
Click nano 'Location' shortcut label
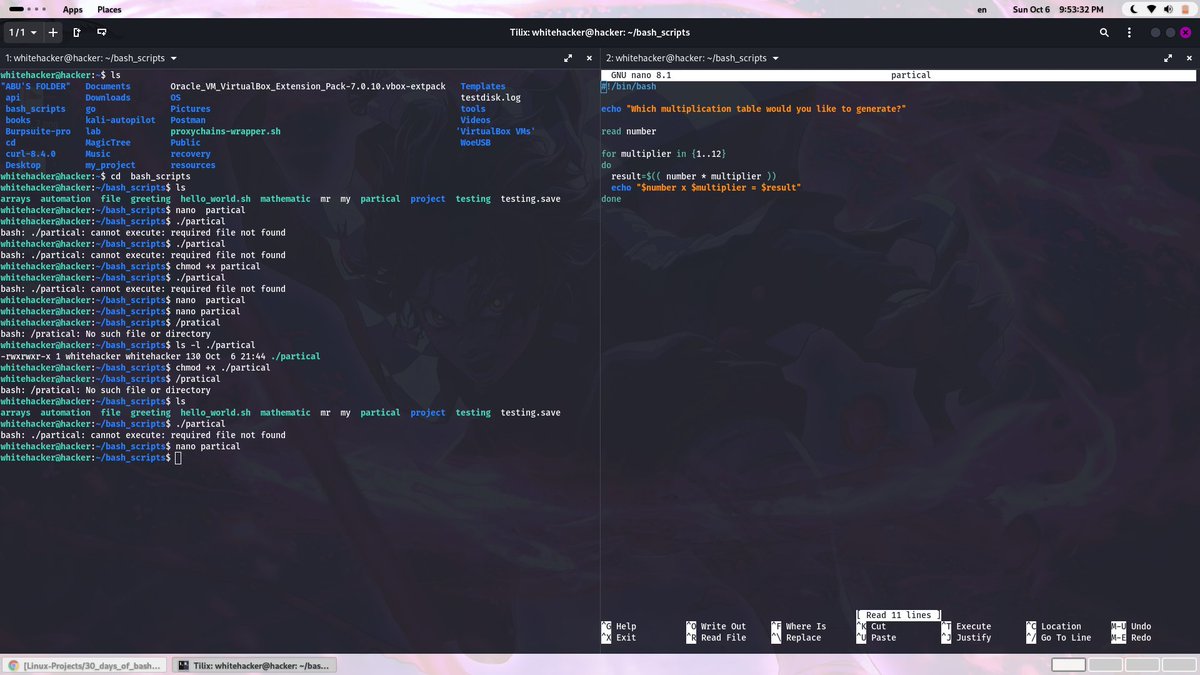(1061, 626)
